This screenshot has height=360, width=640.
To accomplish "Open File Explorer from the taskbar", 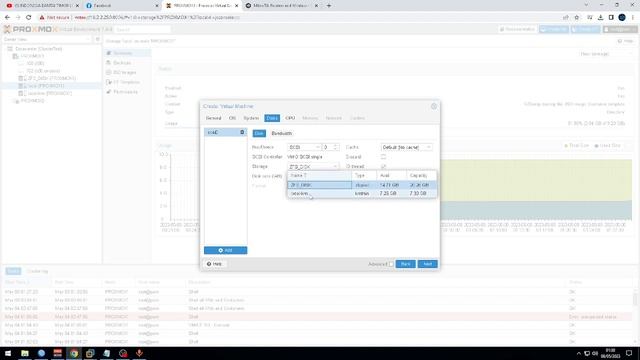I will click(x=24, y=353).
